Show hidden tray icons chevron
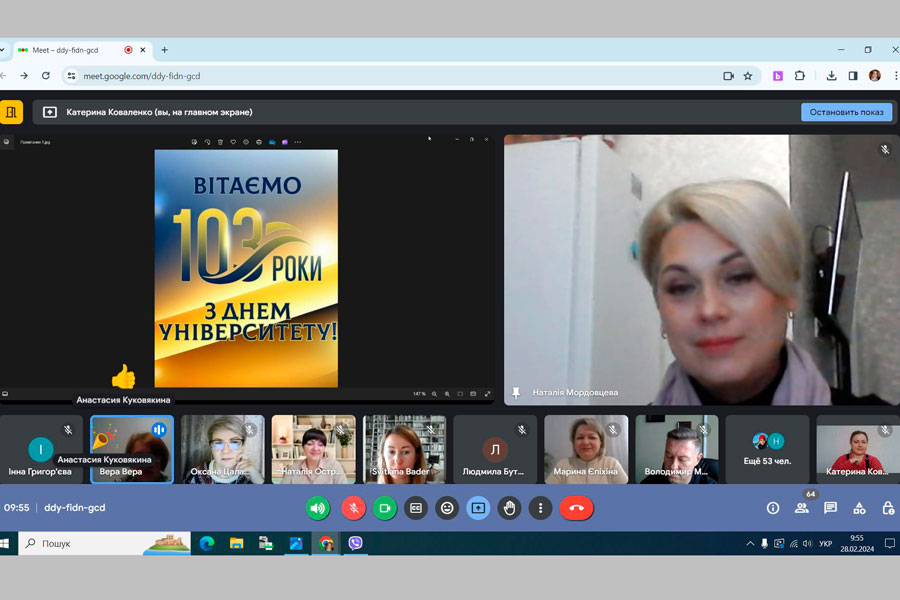This screenshot has width=900, height=600. coord(750,543)
